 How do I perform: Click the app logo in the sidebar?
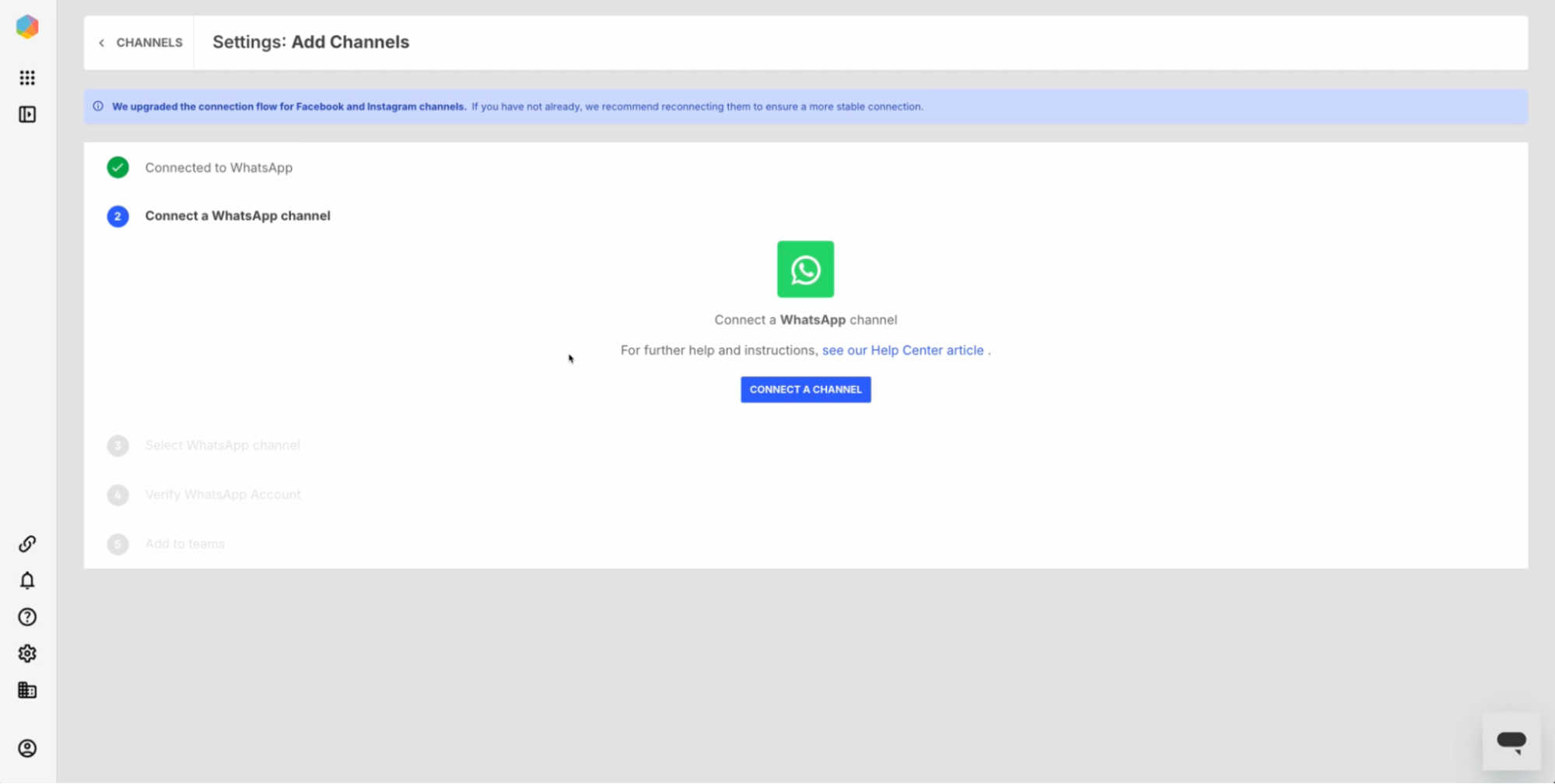[x=27, y=27]
